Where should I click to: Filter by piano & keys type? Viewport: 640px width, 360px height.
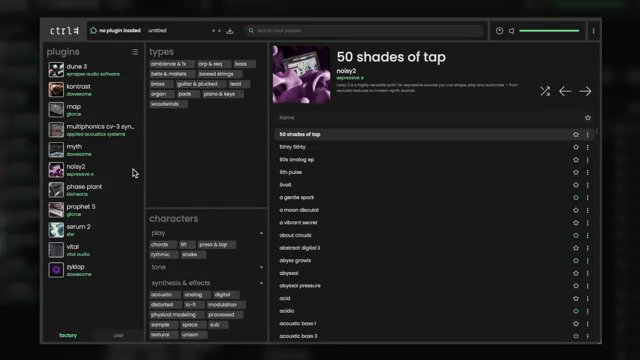(222, 94)
